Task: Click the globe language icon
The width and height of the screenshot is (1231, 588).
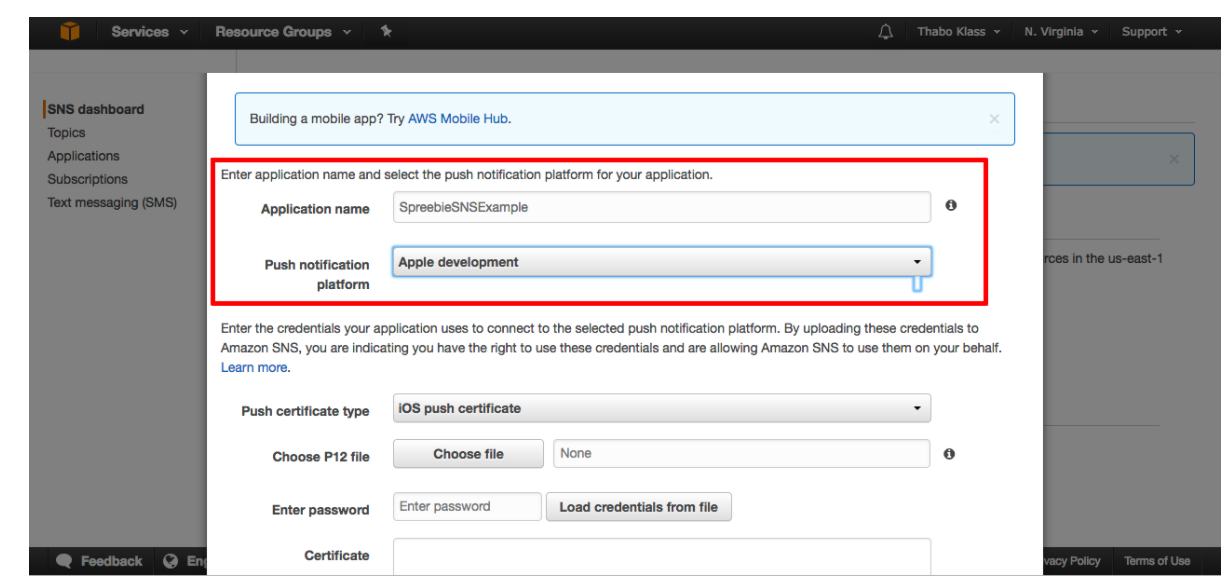Action: point(171,561)
